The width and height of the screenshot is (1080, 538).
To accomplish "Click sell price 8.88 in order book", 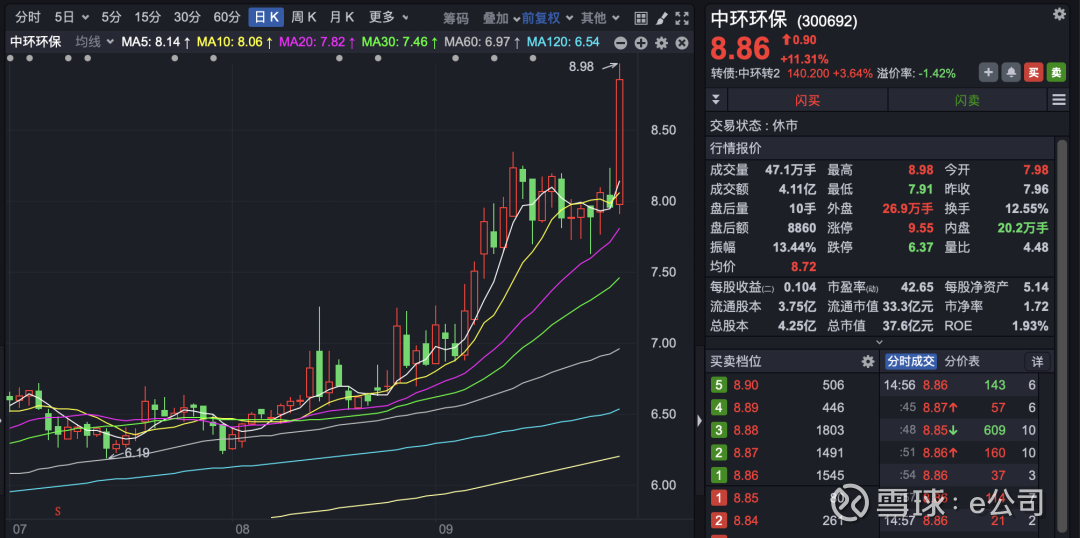I will (747, 431).
